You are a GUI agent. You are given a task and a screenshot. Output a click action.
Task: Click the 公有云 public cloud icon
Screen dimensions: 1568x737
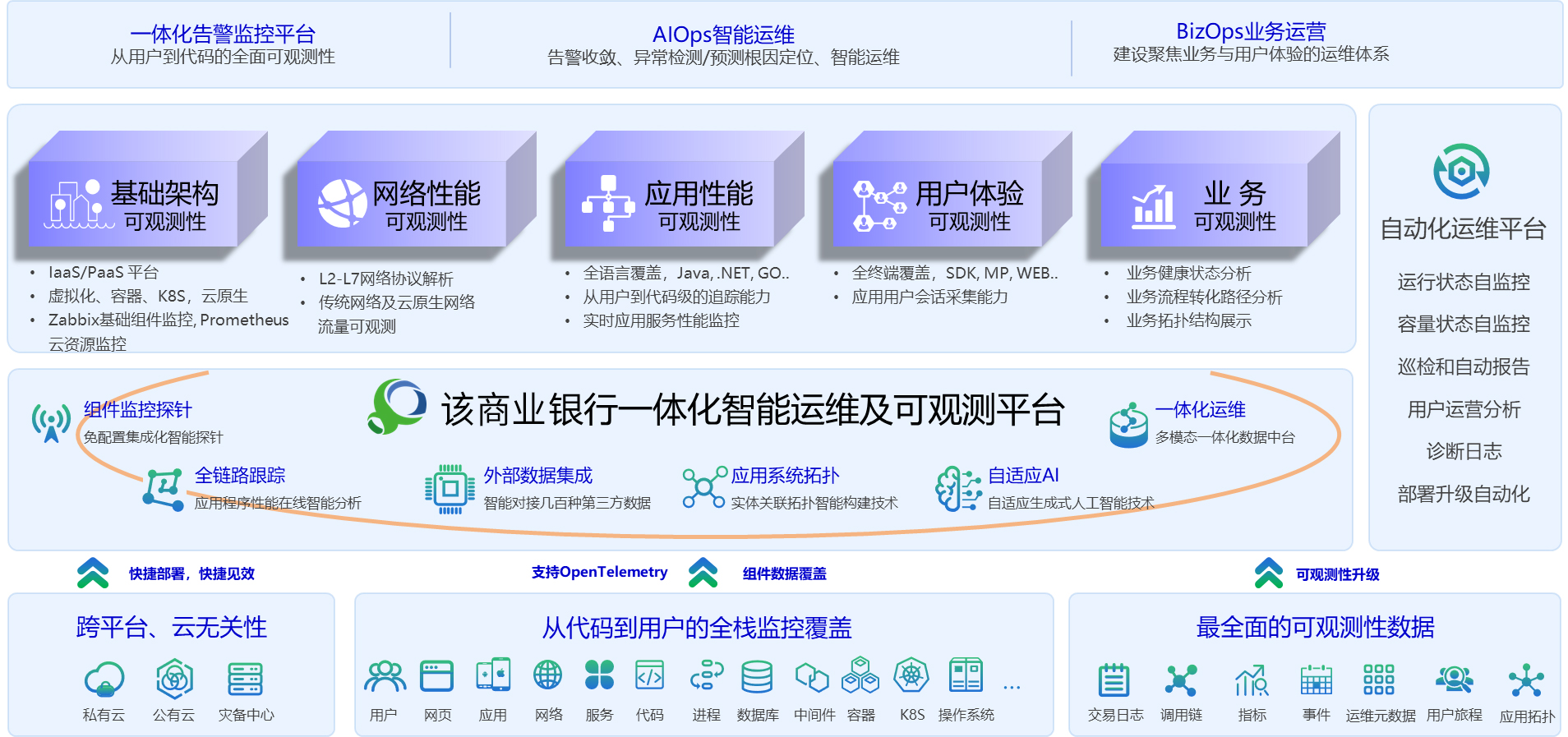tap(174, 679)
